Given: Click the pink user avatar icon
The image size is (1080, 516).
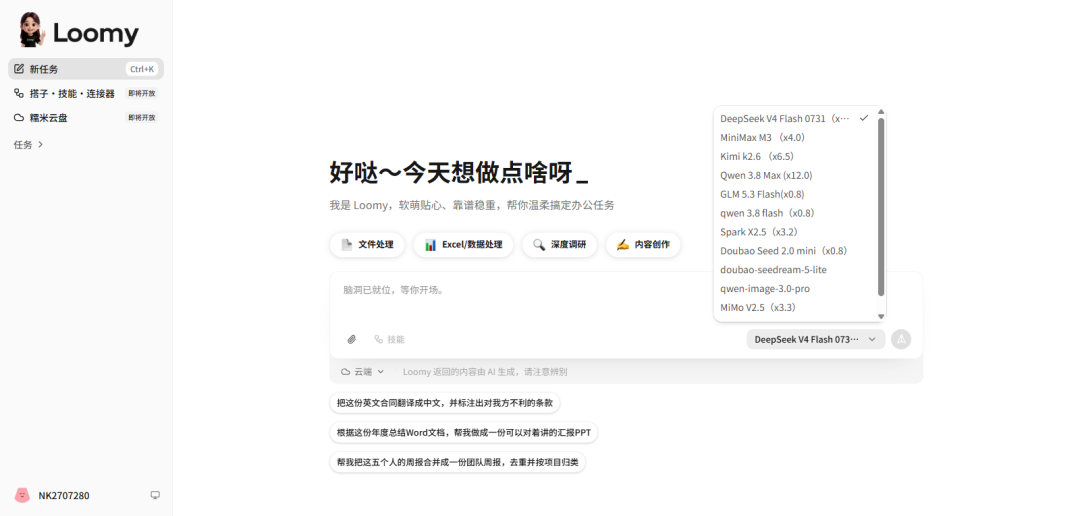Looking at the screenshot, I should coord(22,495).
